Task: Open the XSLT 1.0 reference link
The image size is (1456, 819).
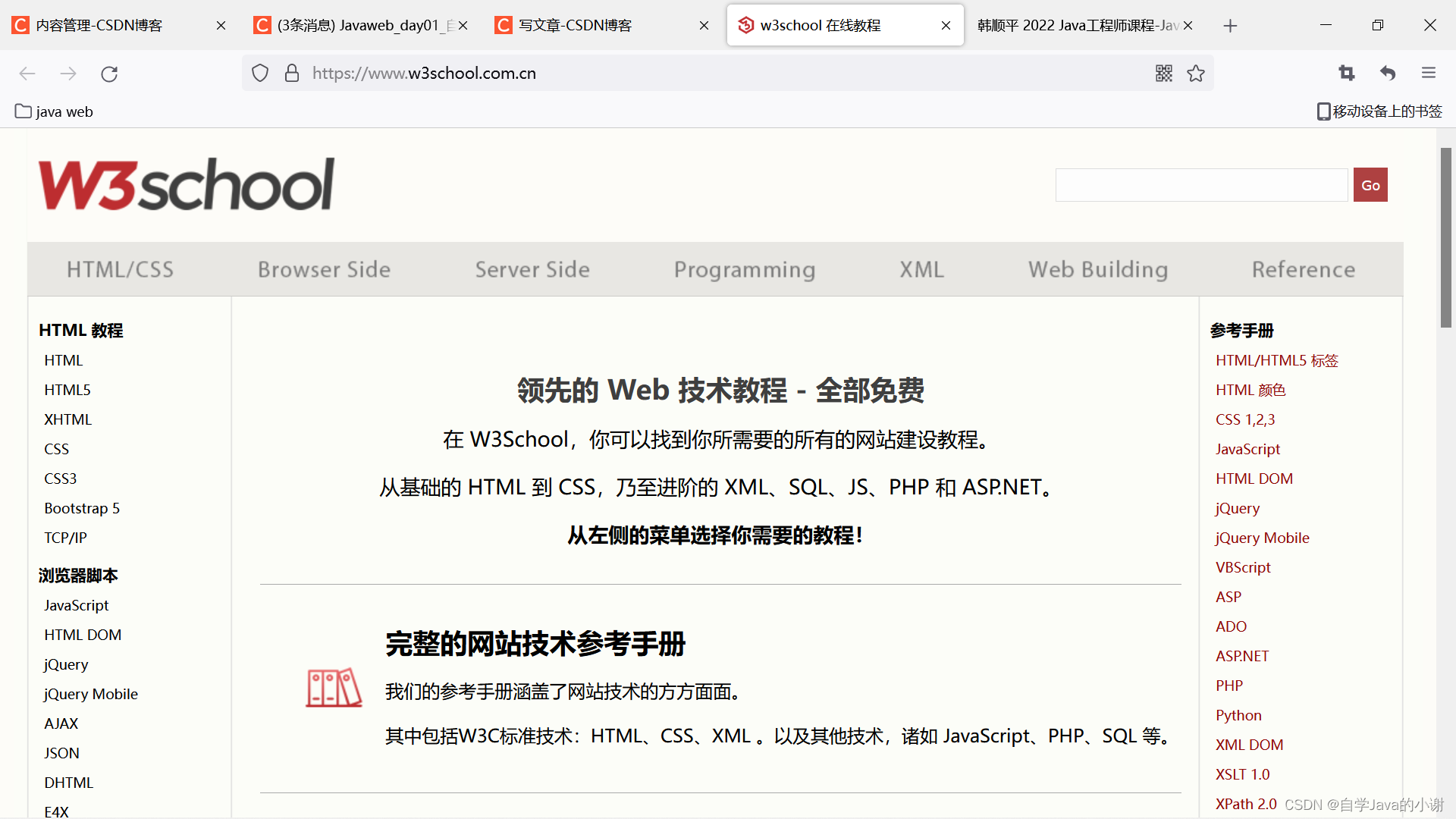Action: click(1242, 774)
